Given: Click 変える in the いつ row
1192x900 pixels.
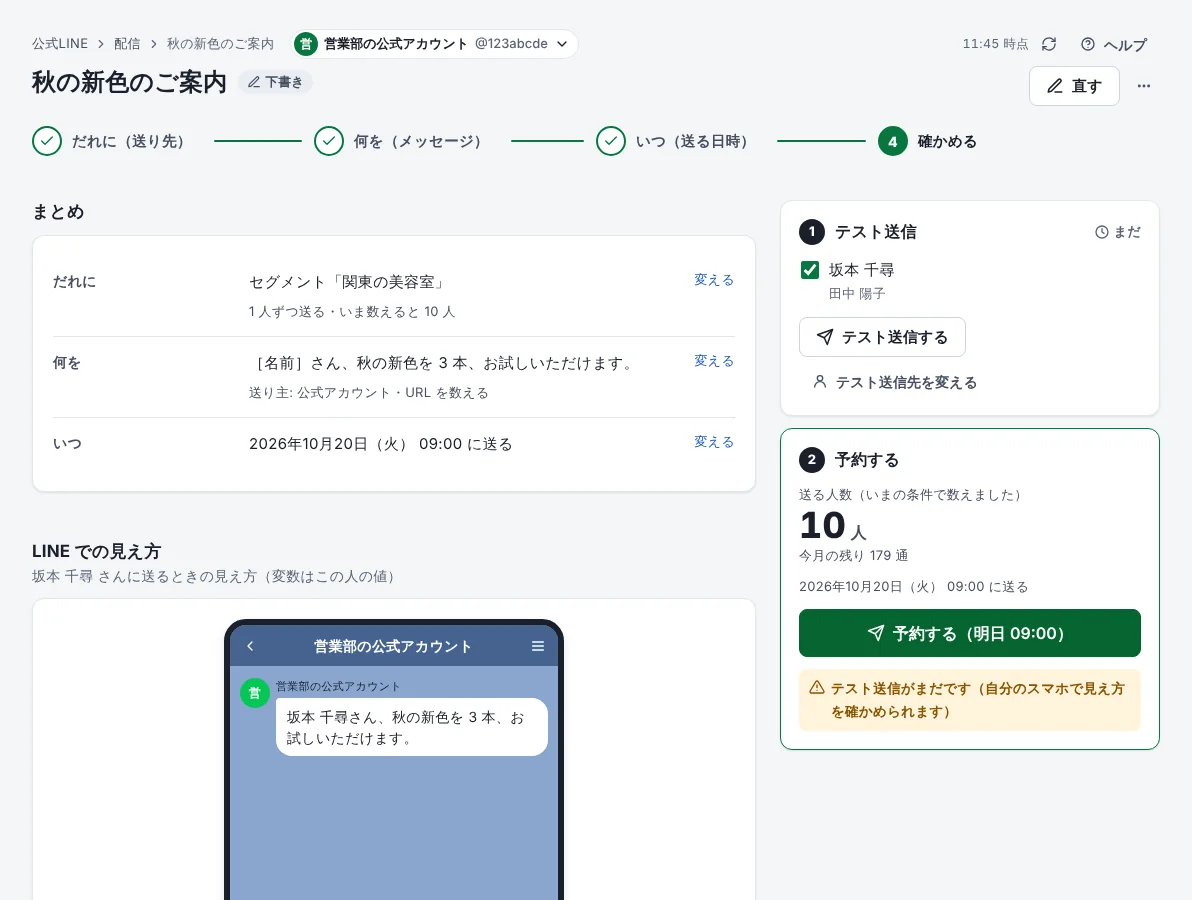Looking at the screenshot, I should (x=714, y=442).
